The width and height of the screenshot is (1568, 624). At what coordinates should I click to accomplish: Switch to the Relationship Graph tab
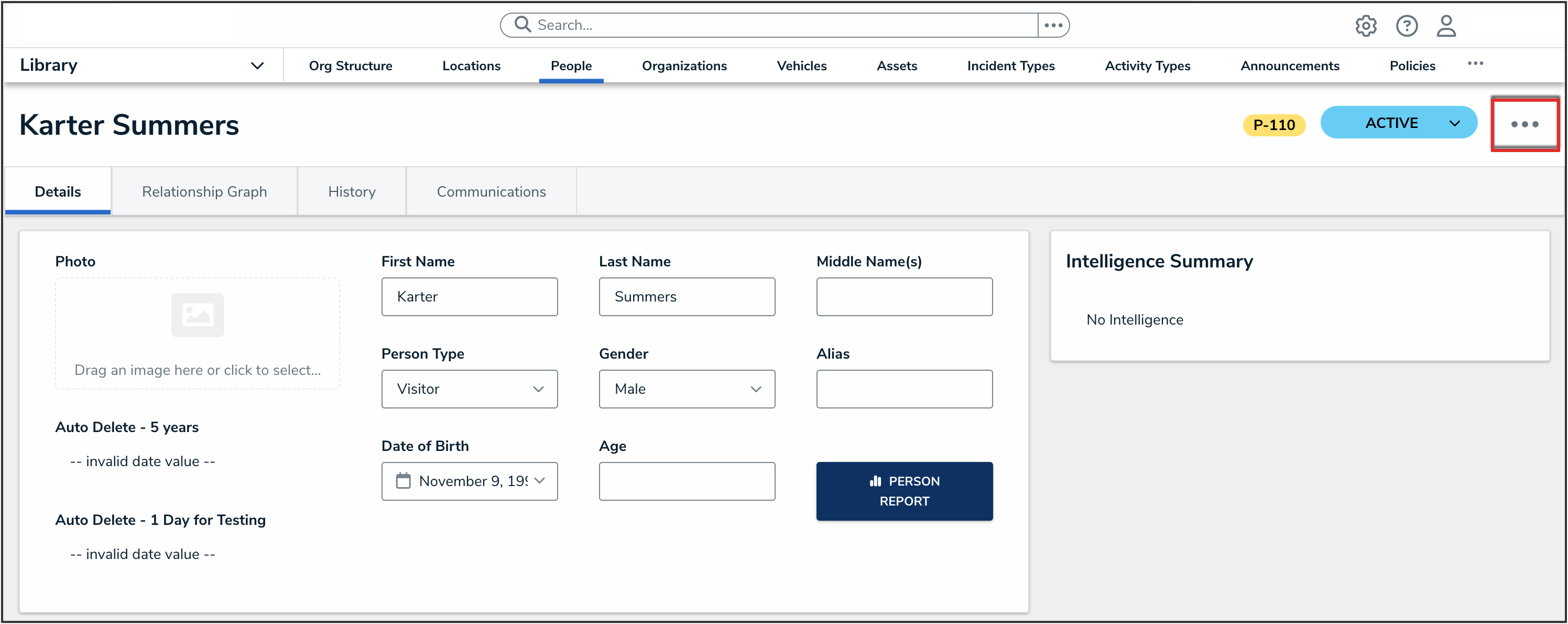[x=204, y=192]
